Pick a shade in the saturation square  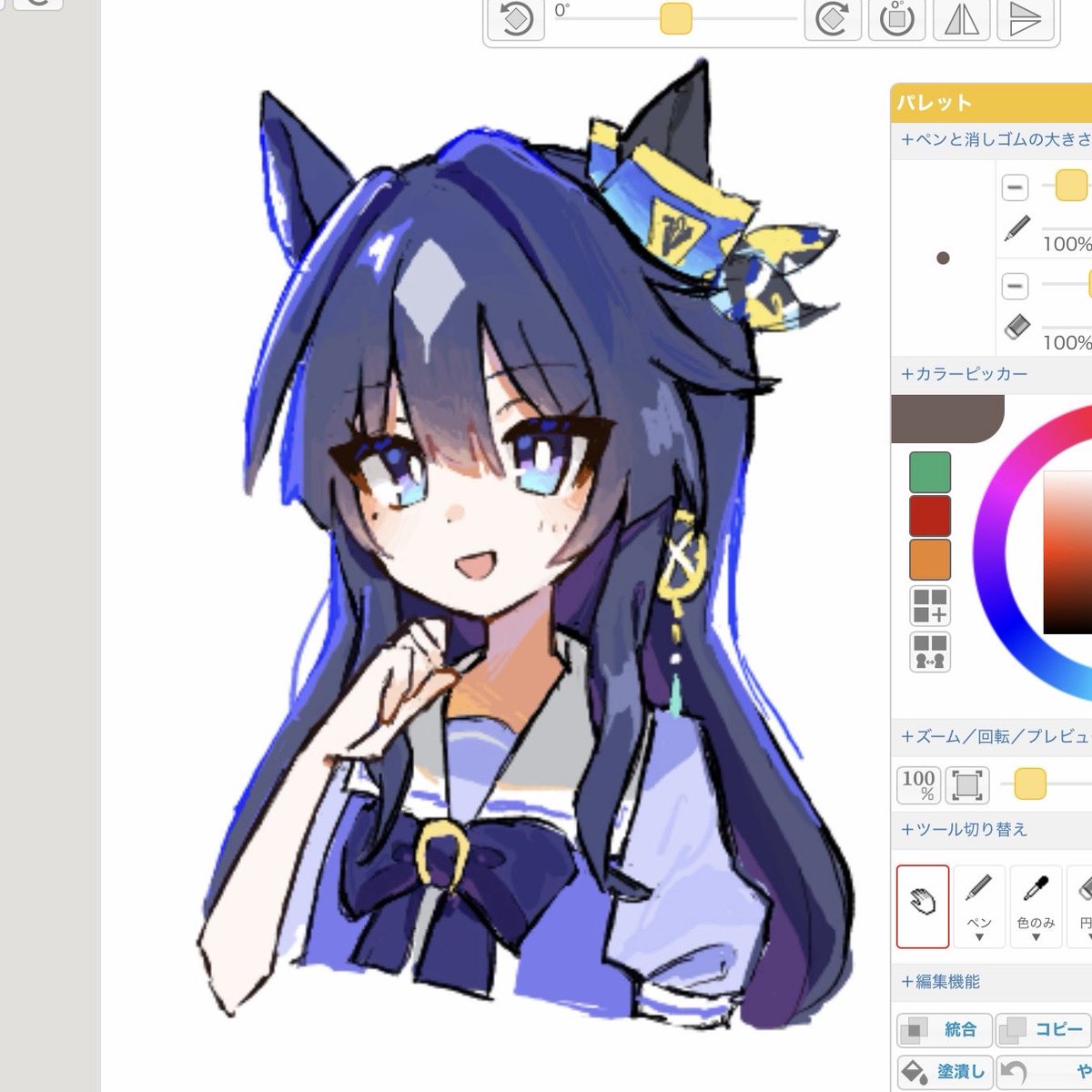[1067, 552]
